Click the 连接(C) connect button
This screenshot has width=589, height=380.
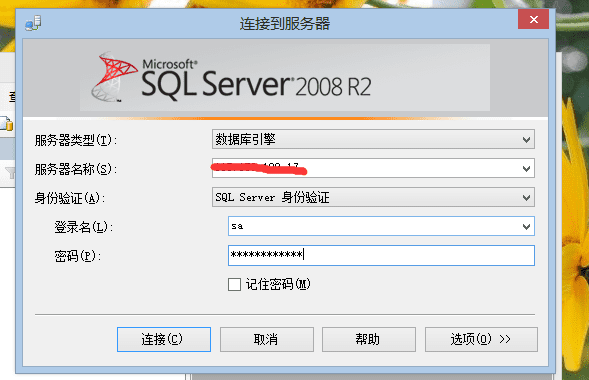164,339
